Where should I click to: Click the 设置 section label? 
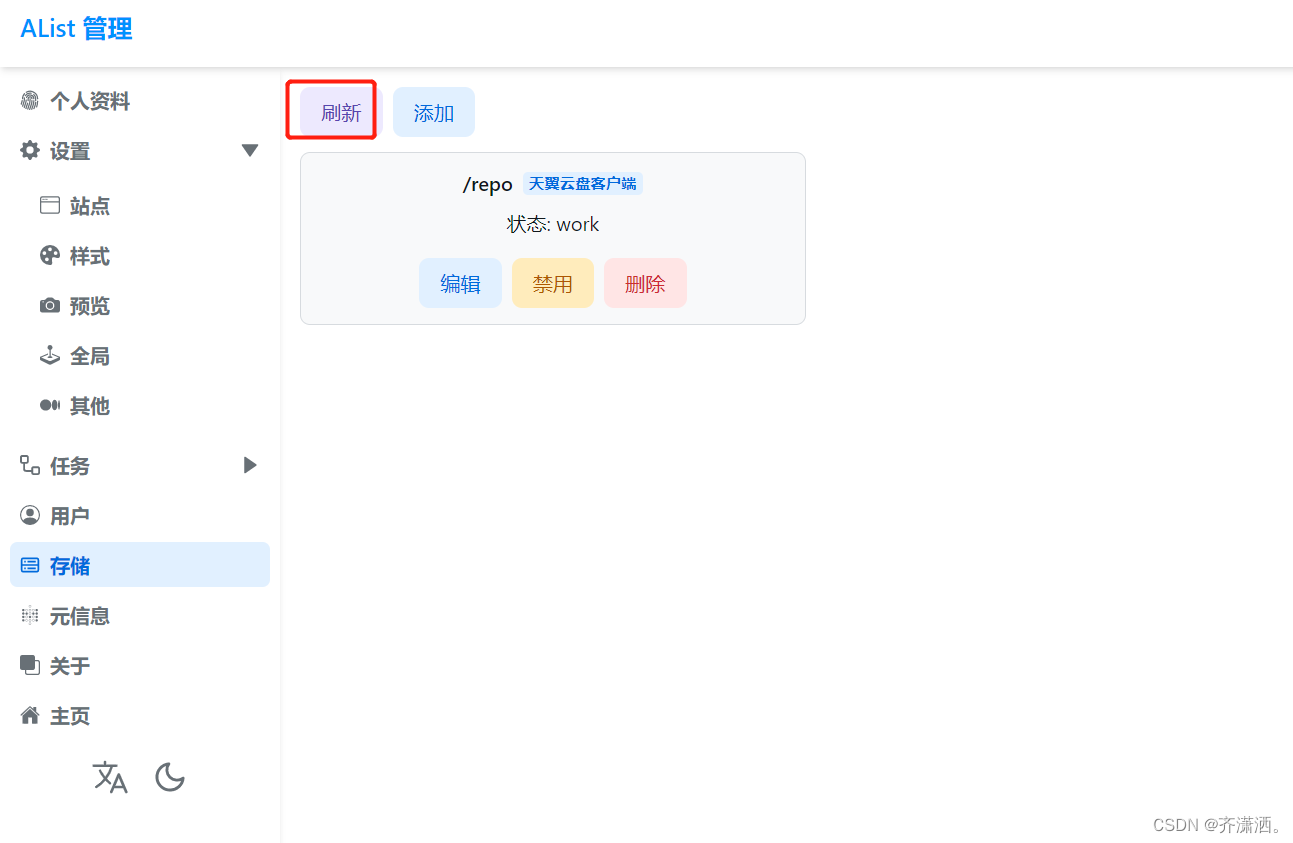[70, 151]
